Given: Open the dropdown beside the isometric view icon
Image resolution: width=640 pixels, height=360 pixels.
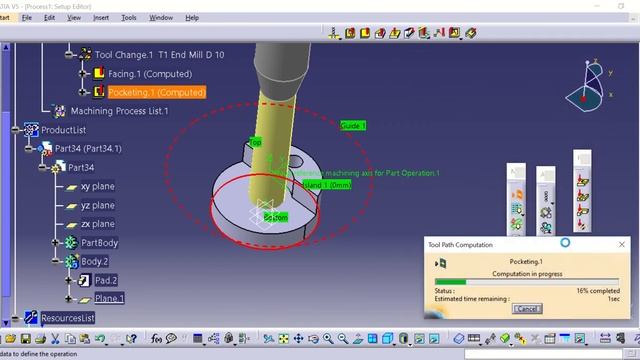Looking at the screenshot, I should 394,344.
